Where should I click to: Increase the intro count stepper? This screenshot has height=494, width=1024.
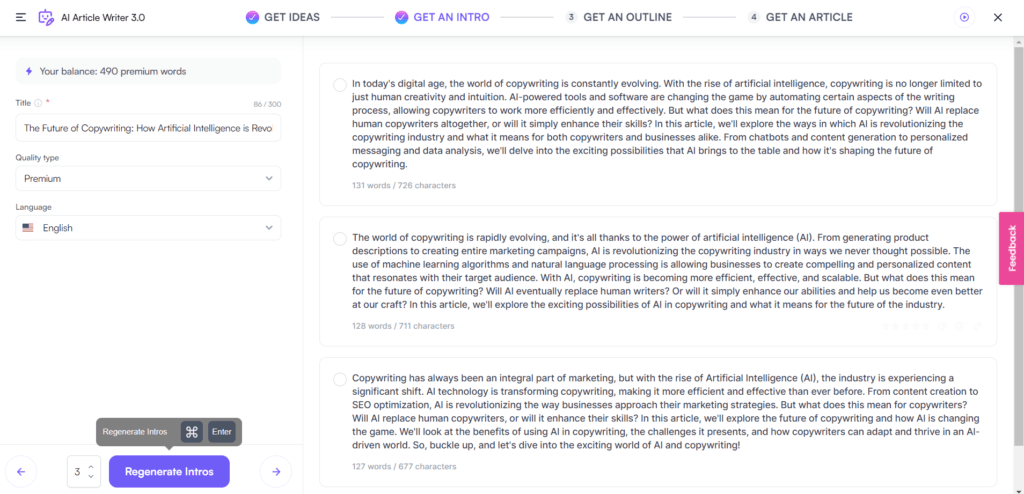click(91, 467)
